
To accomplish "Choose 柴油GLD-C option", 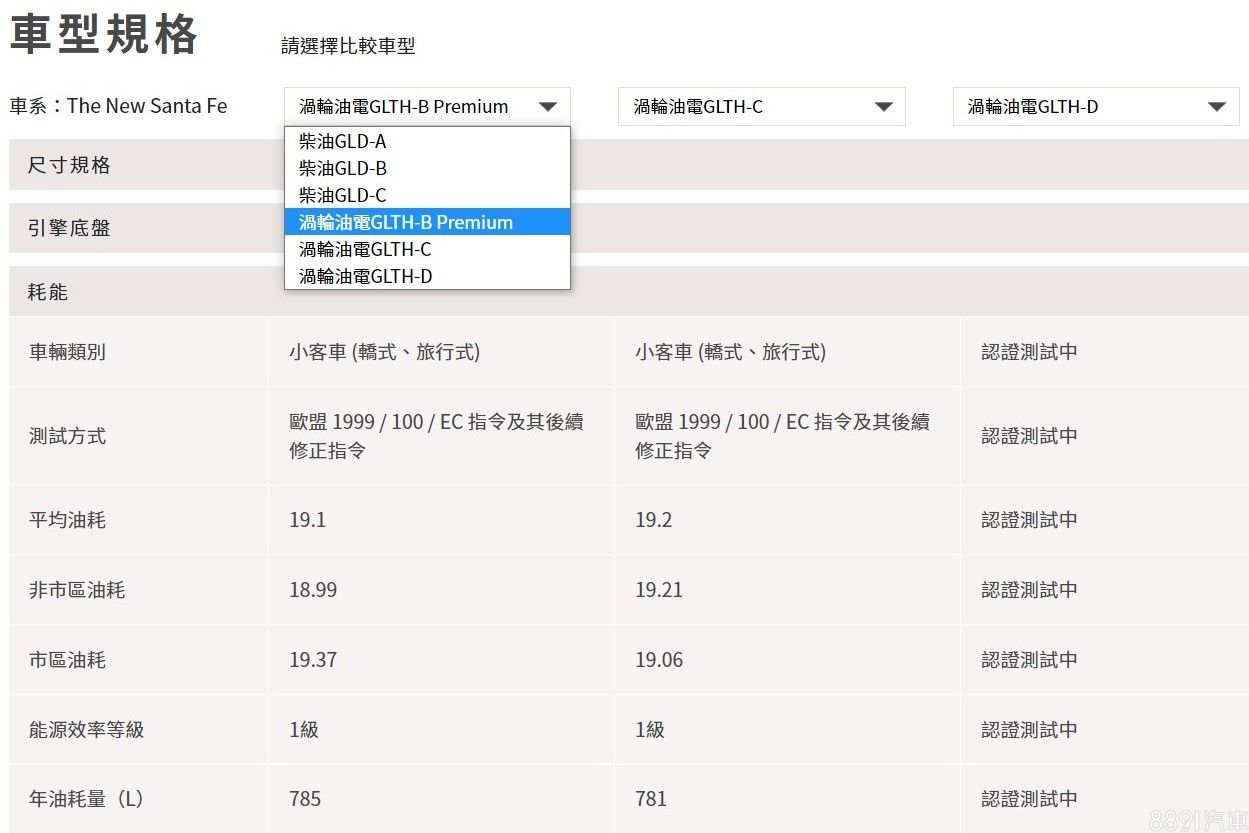I will [x=343, y=196].
